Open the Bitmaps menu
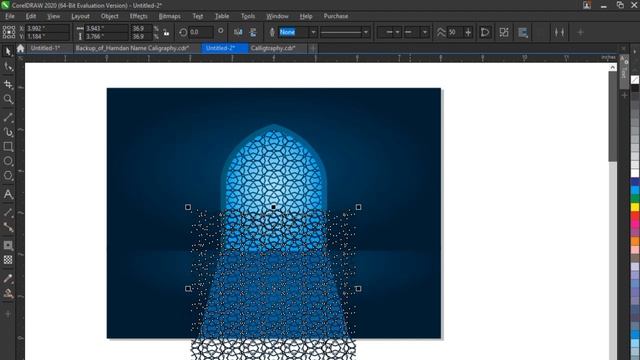640x360 pixels. 169,16
